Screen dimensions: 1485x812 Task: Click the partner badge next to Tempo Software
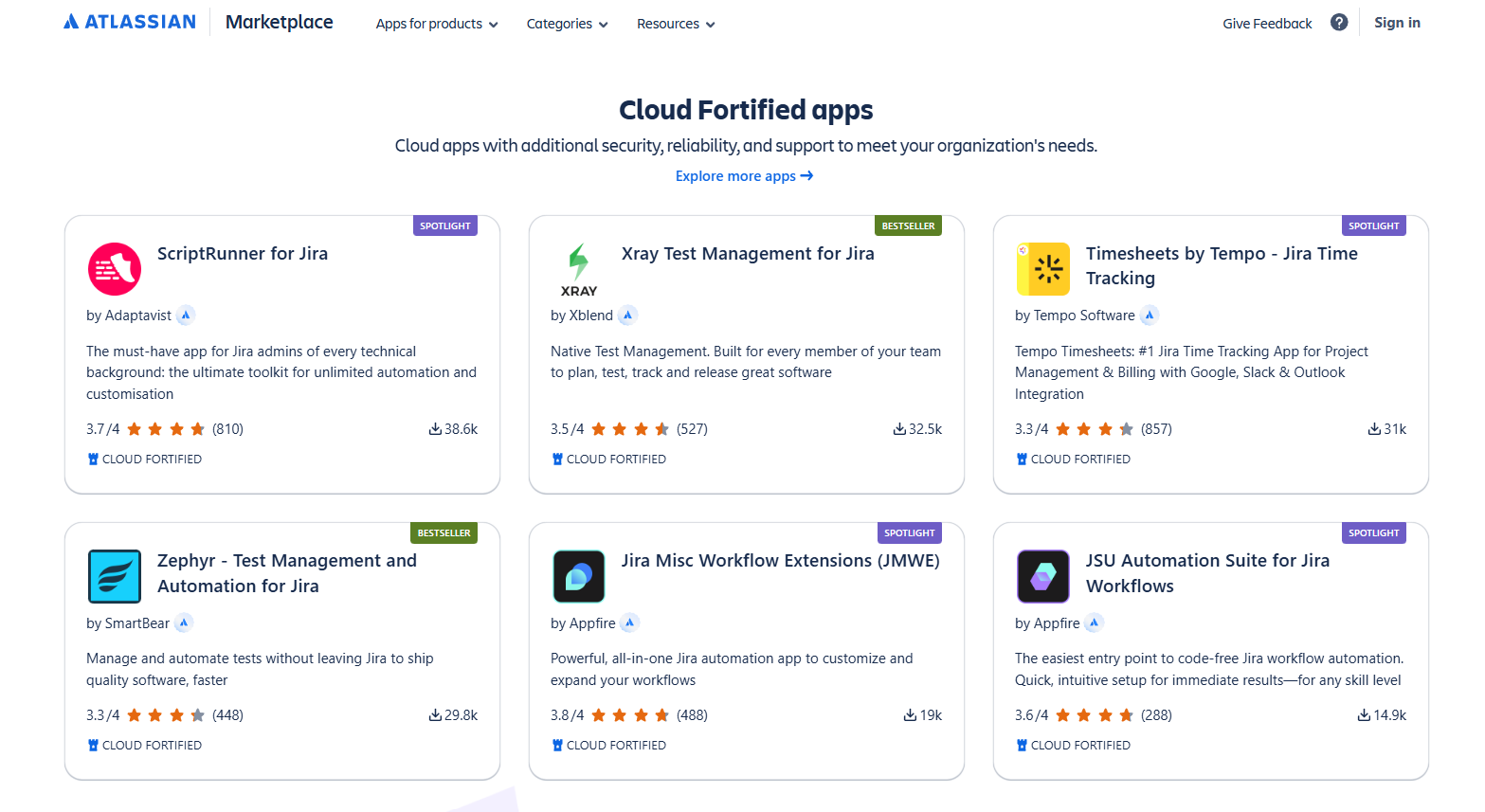[x=1150, y=316]
